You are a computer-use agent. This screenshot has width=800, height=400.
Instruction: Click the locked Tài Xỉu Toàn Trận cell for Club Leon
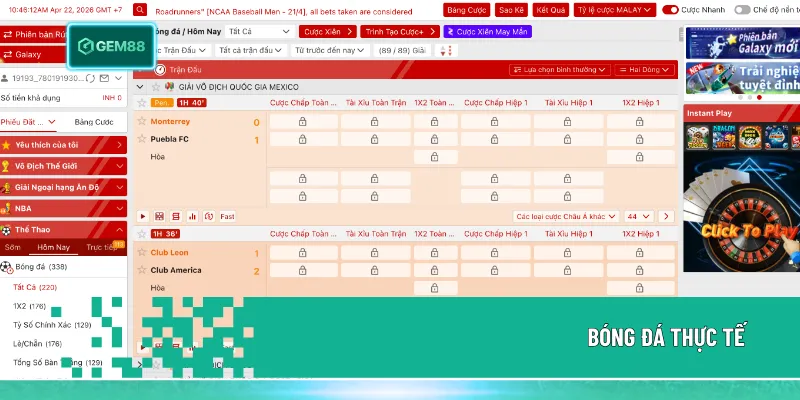(375, 253)
